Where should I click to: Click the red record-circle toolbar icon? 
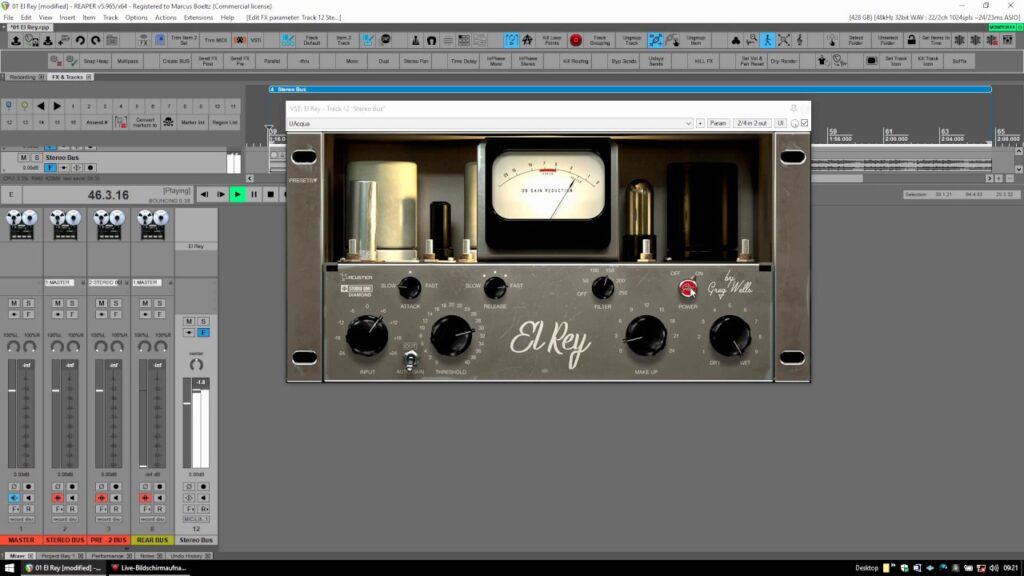coord(575,40)
